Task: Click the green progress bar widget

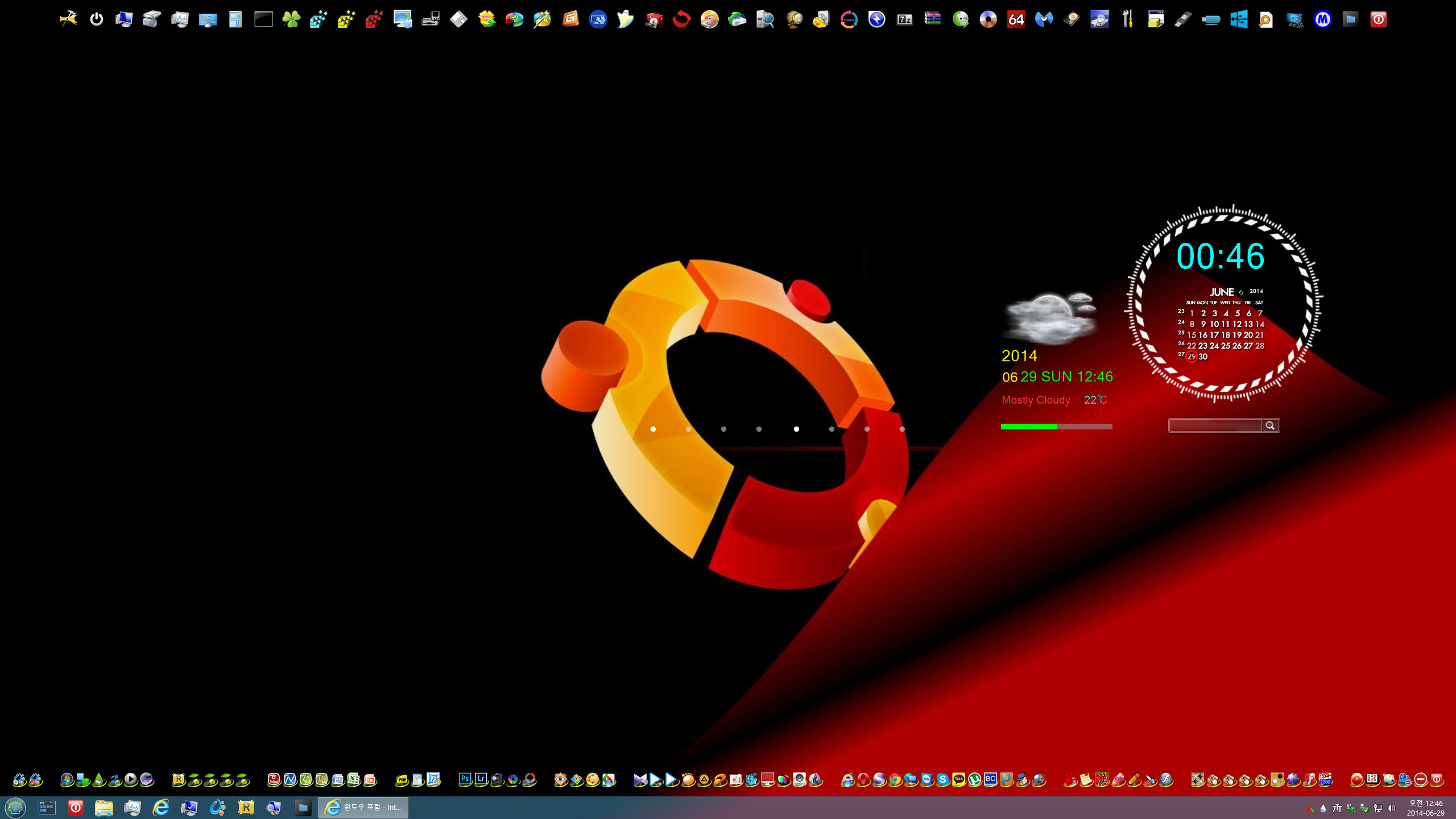Action: coord(1056,427)
